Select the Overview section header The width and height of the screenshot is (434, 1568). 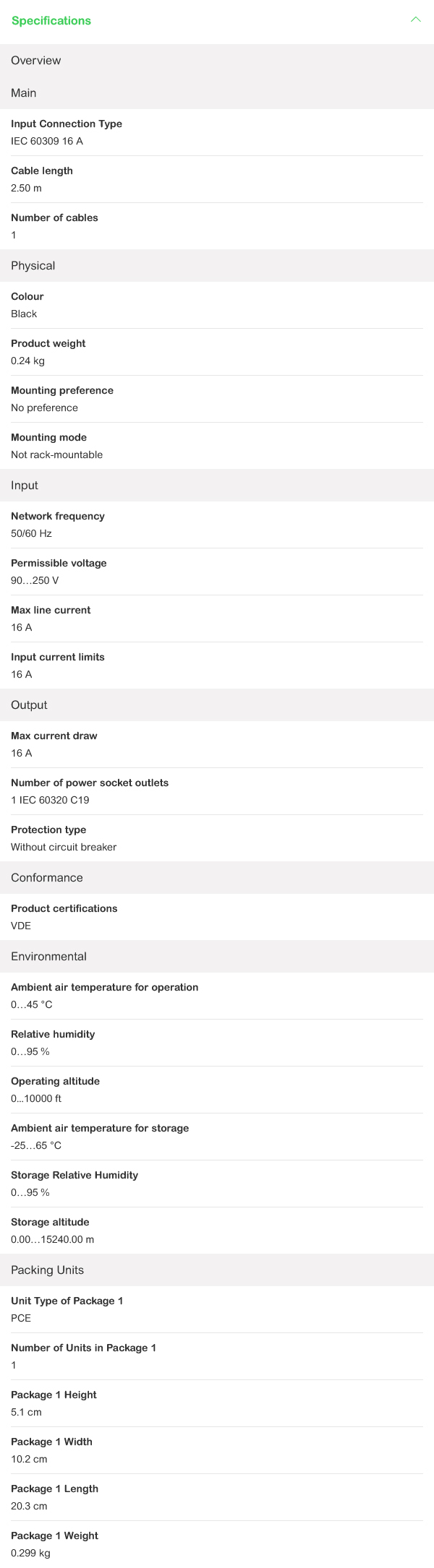pyautogui.click(x=36, y=60)
